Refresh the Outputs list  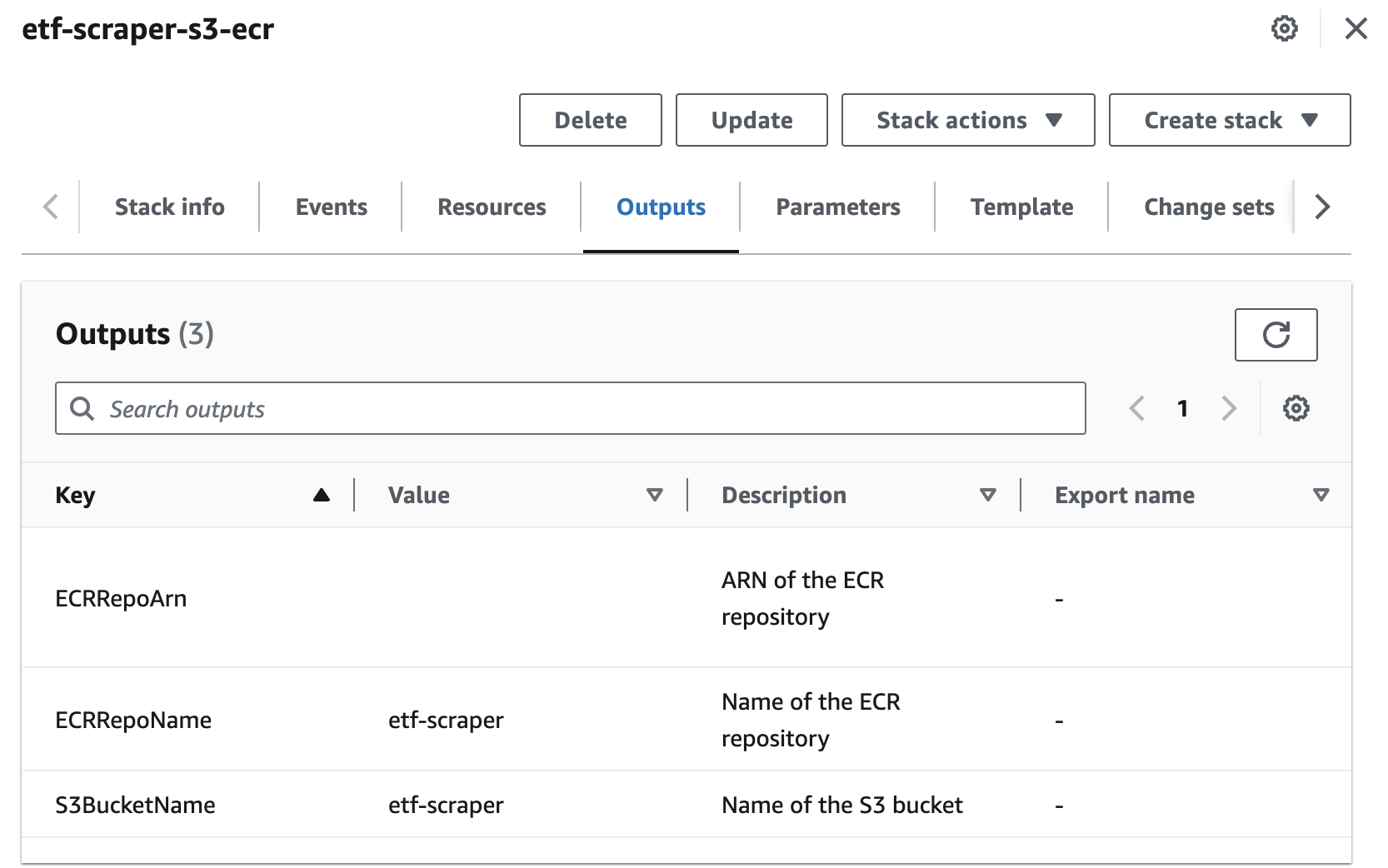tap(1276, 335)
